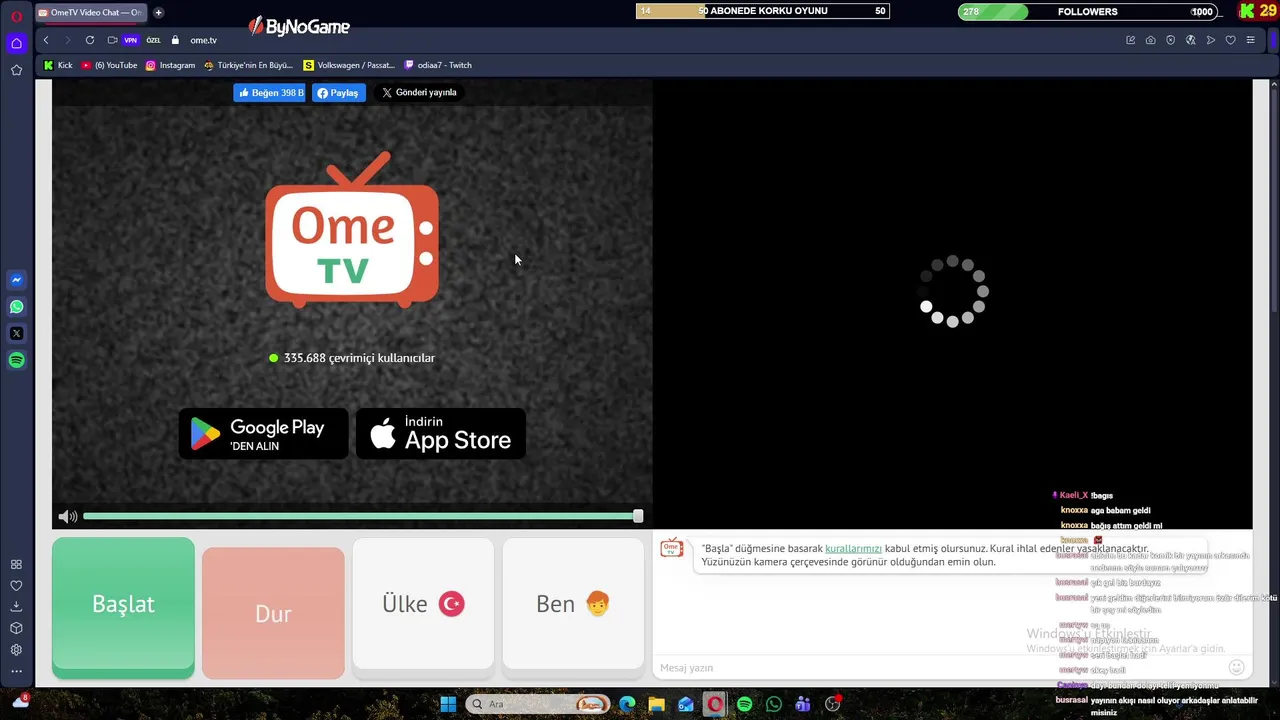Viewport: 1280px width, 720px height.
Task: Open the edit-page pencil icon in toolbar
Action: click(1130, 40)
